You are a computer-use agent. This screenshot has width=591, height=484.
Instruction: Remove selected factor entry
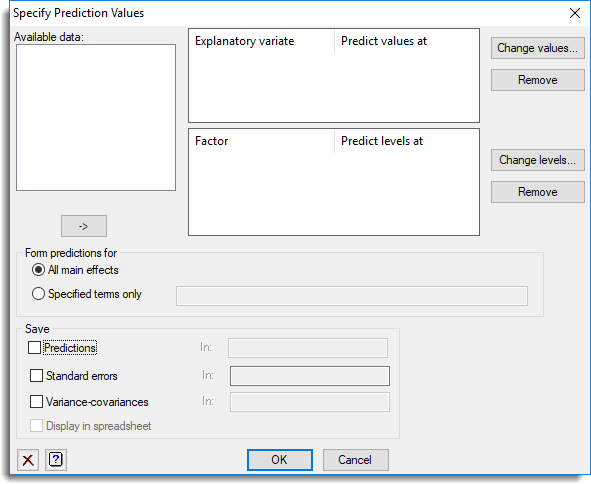coord(537,192)
